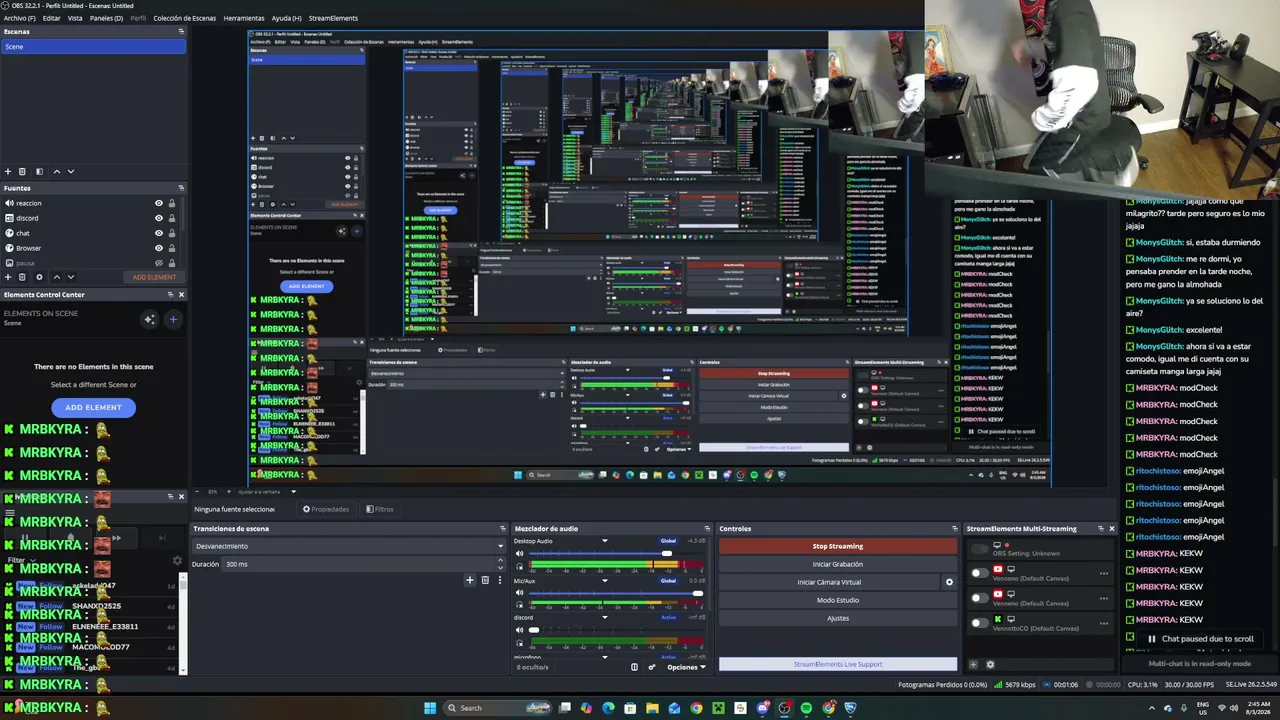Open the Opciones dropdown in audio mixer
Viewport: 1280px width, 720px height.
tap(686, 667)
